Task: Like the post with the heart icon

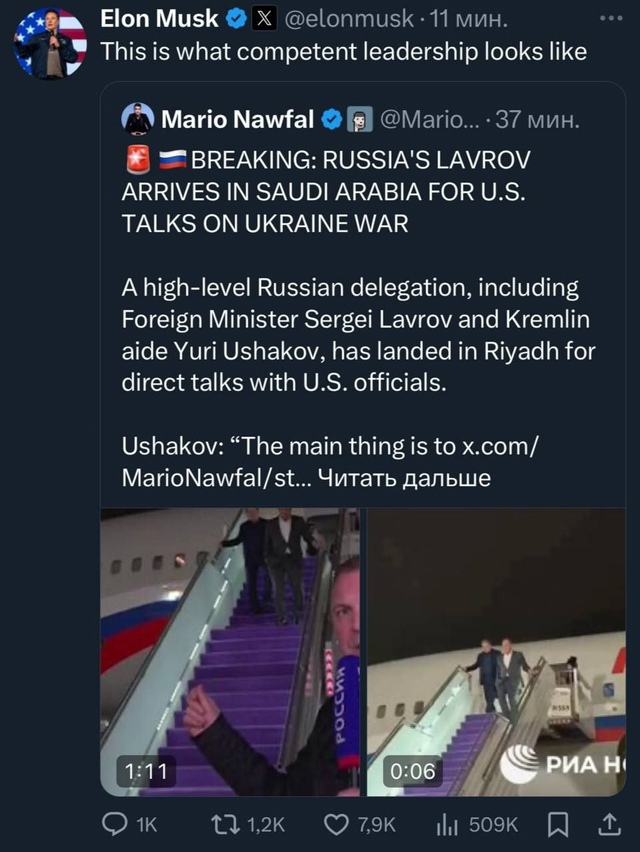Action: [x=335, y=823]
